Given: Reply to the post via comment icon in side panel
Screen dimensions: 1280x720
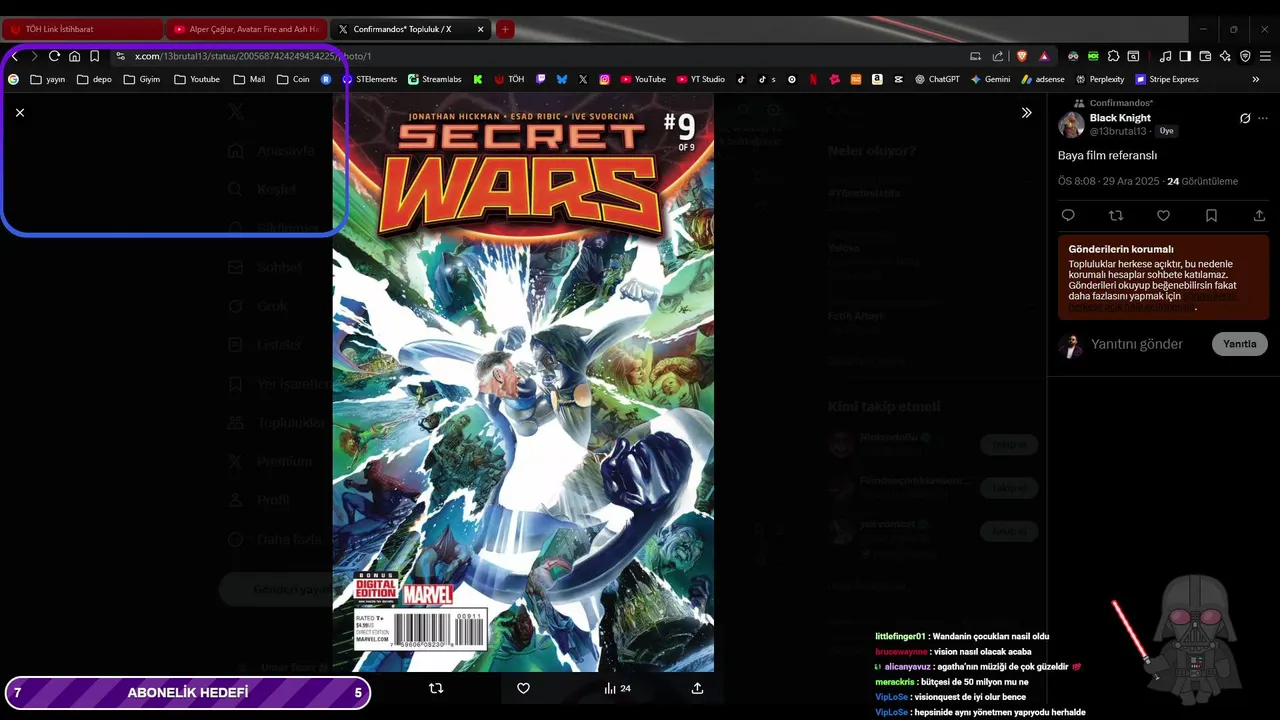Looking at the screenshot, I should point(1068,215).
